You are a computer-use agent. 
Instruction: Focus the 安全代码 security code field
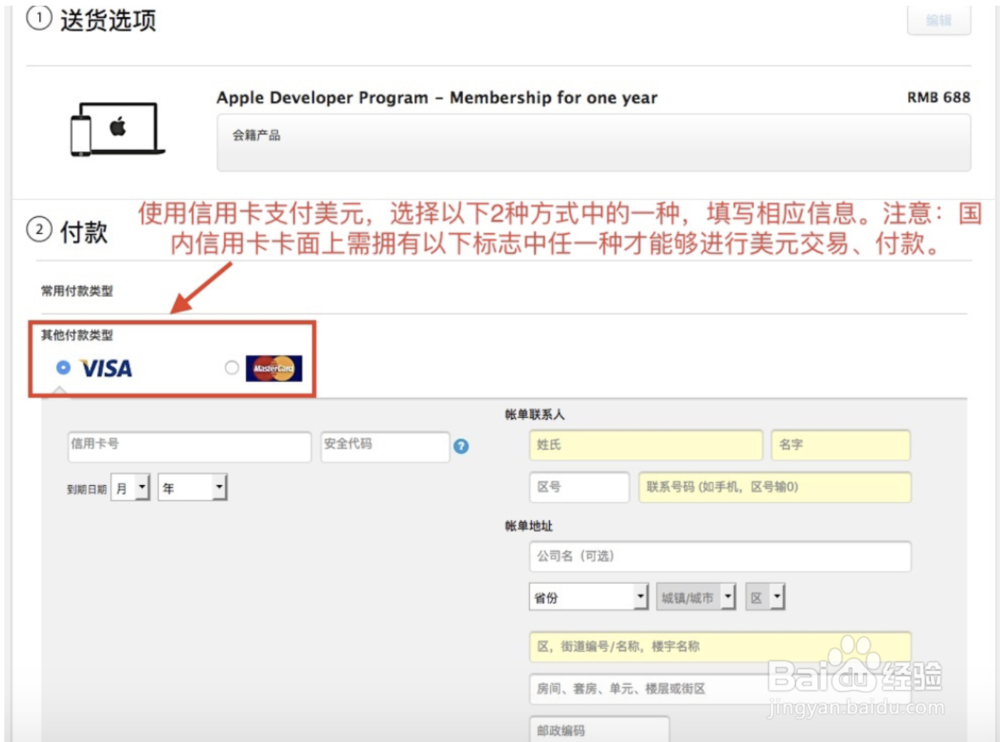coord(385,447)
